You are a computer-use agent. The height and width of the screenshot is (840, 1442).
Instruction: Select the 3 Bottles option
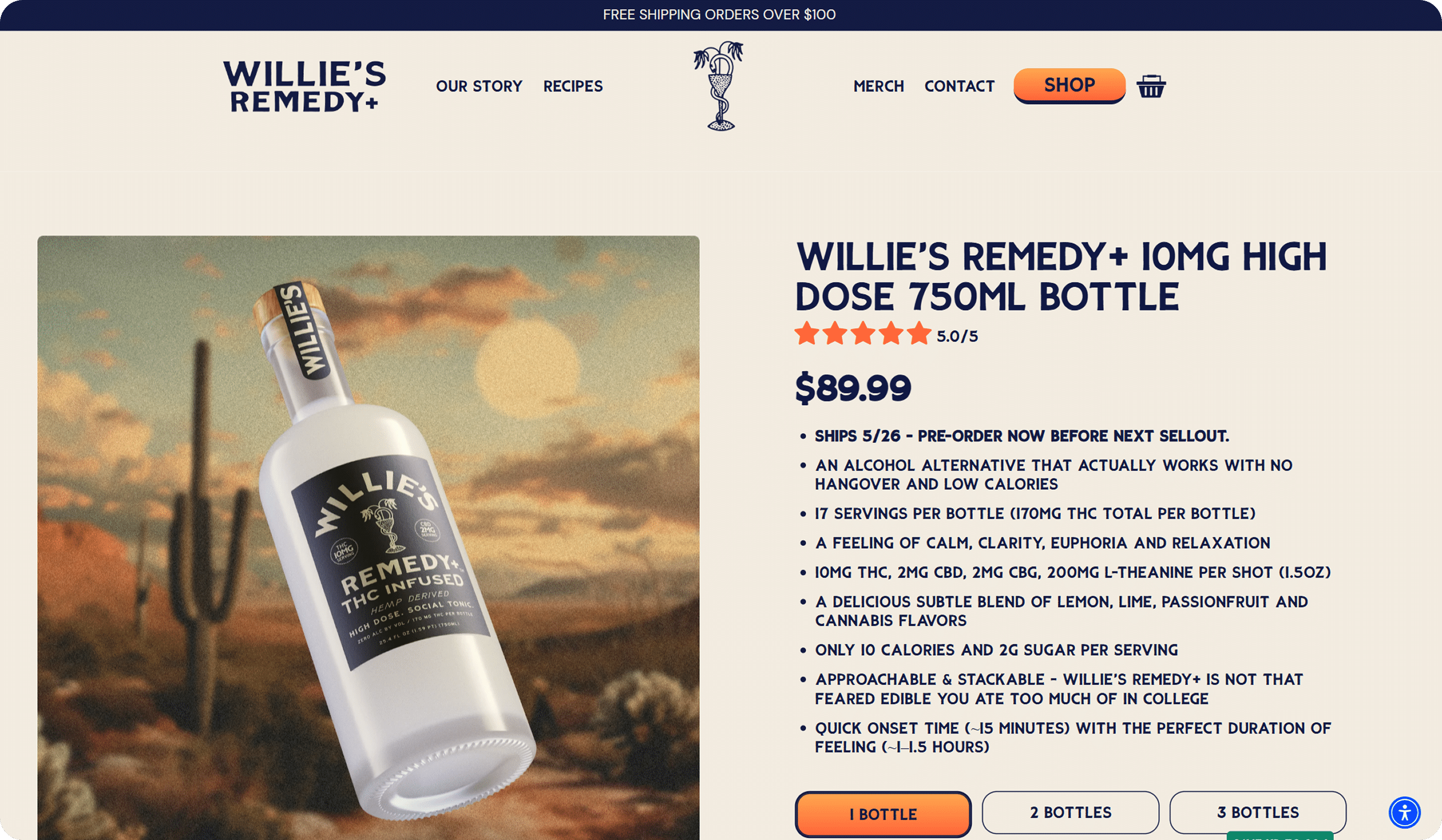(x=1258, y=812)
